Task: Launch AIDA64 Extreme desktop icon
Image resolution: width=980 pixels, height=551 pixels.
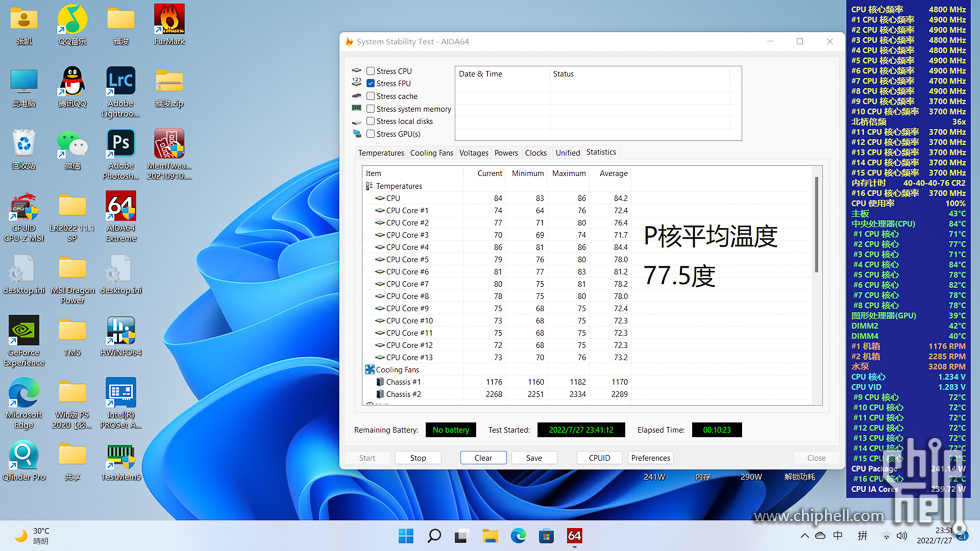Action: pos(121,216)
